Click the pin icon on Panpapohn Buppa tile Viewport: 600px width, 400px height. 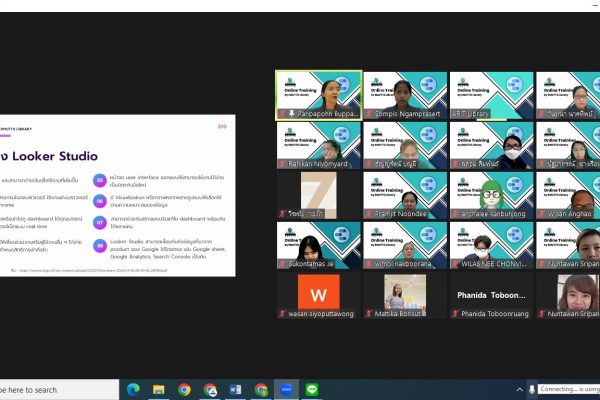pos(292,114)
